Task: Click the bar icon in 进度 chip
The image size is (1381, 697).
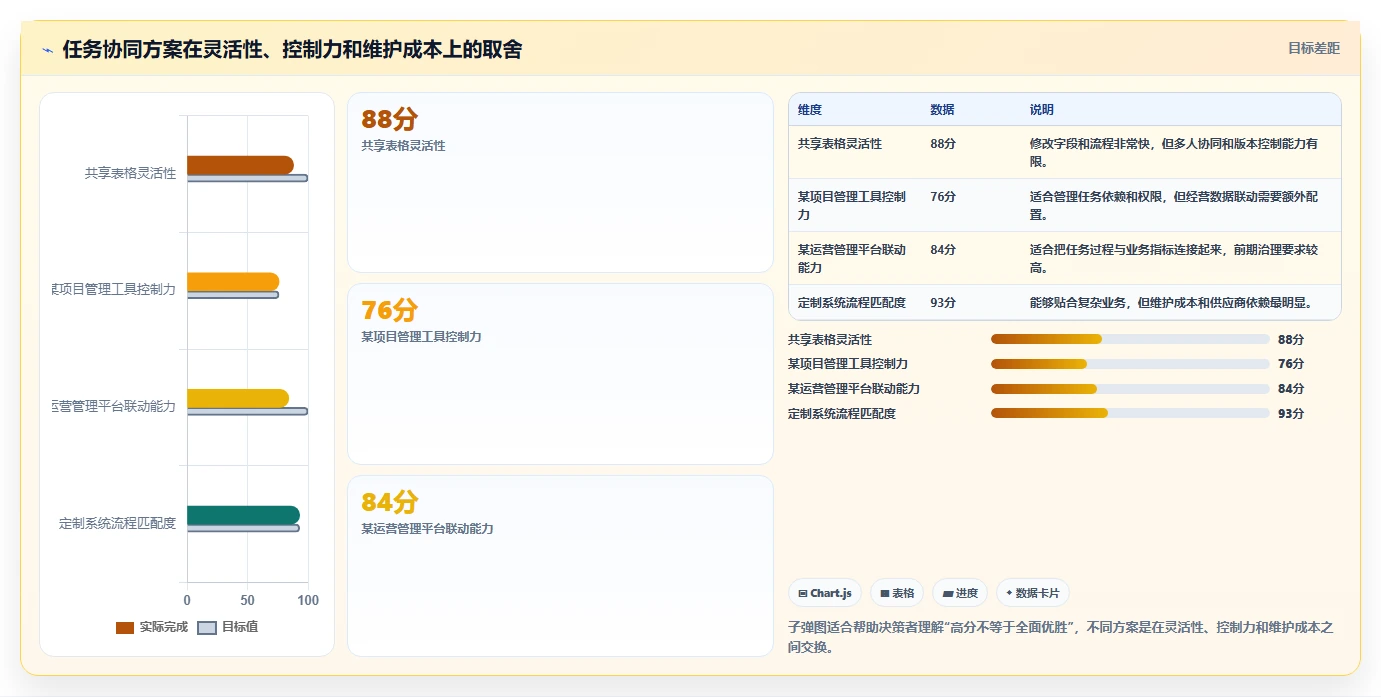Action: point(947,594)
